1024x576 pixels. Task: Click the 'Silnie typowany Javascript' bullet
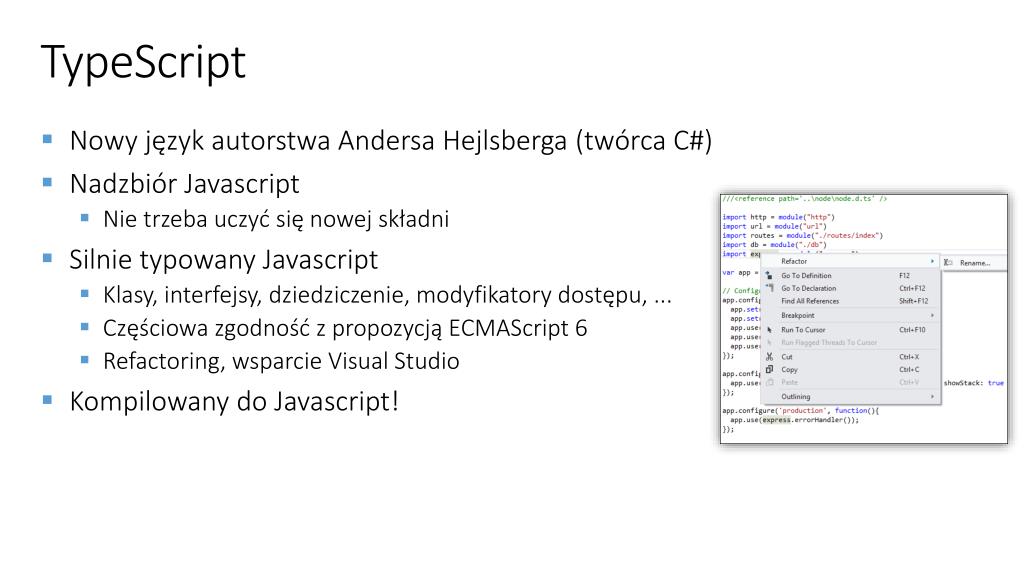point(223,260)
